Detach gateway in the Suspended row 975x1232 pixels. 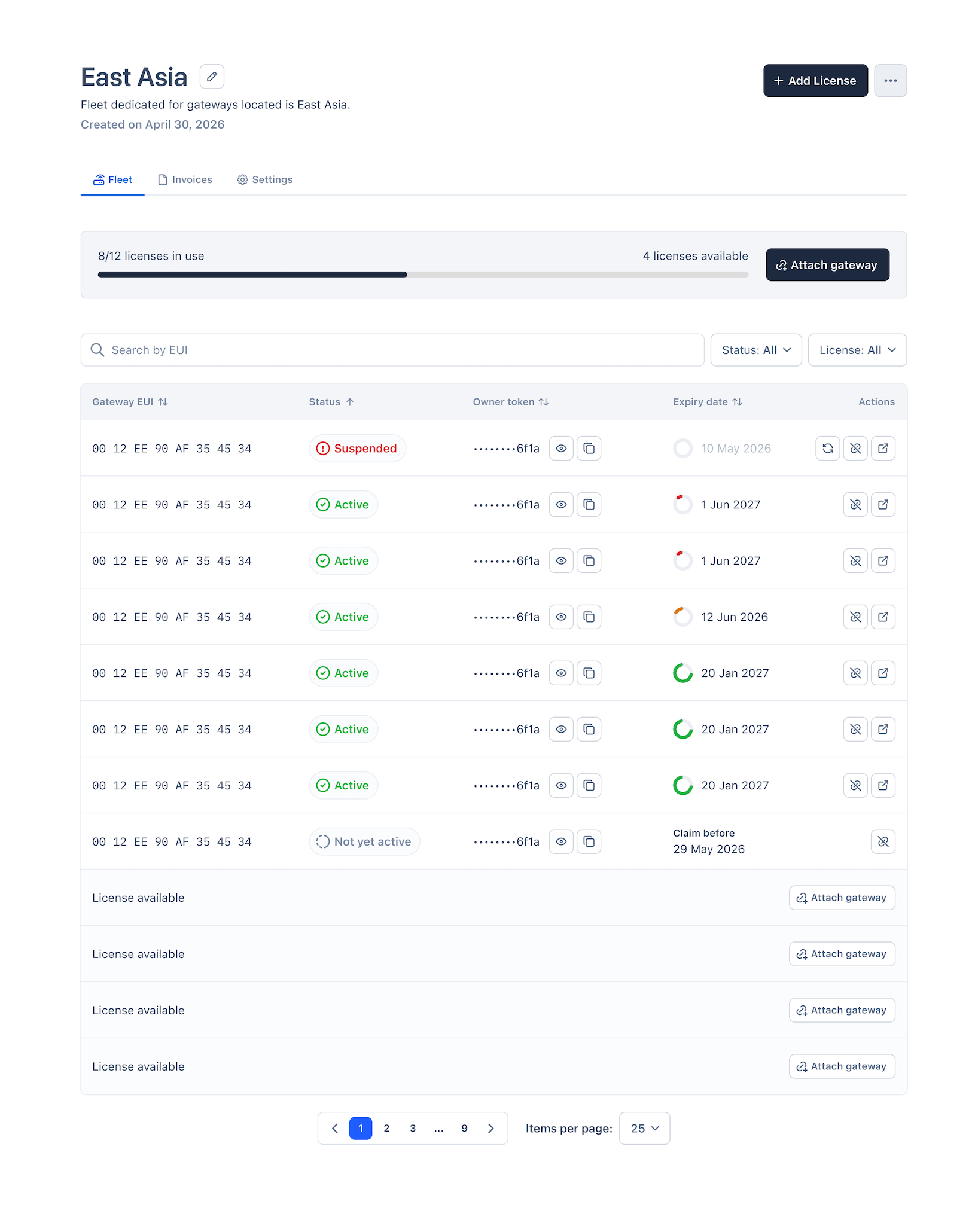855,449
